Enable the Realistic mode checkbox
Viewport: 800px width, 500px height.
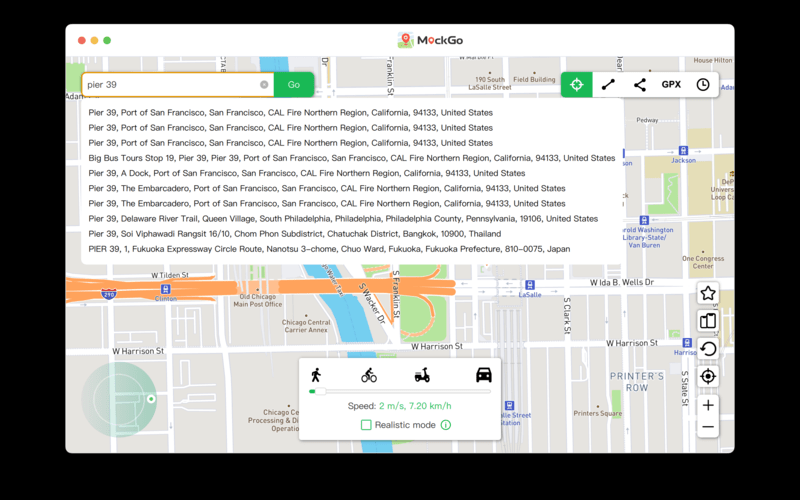point(366,425)
